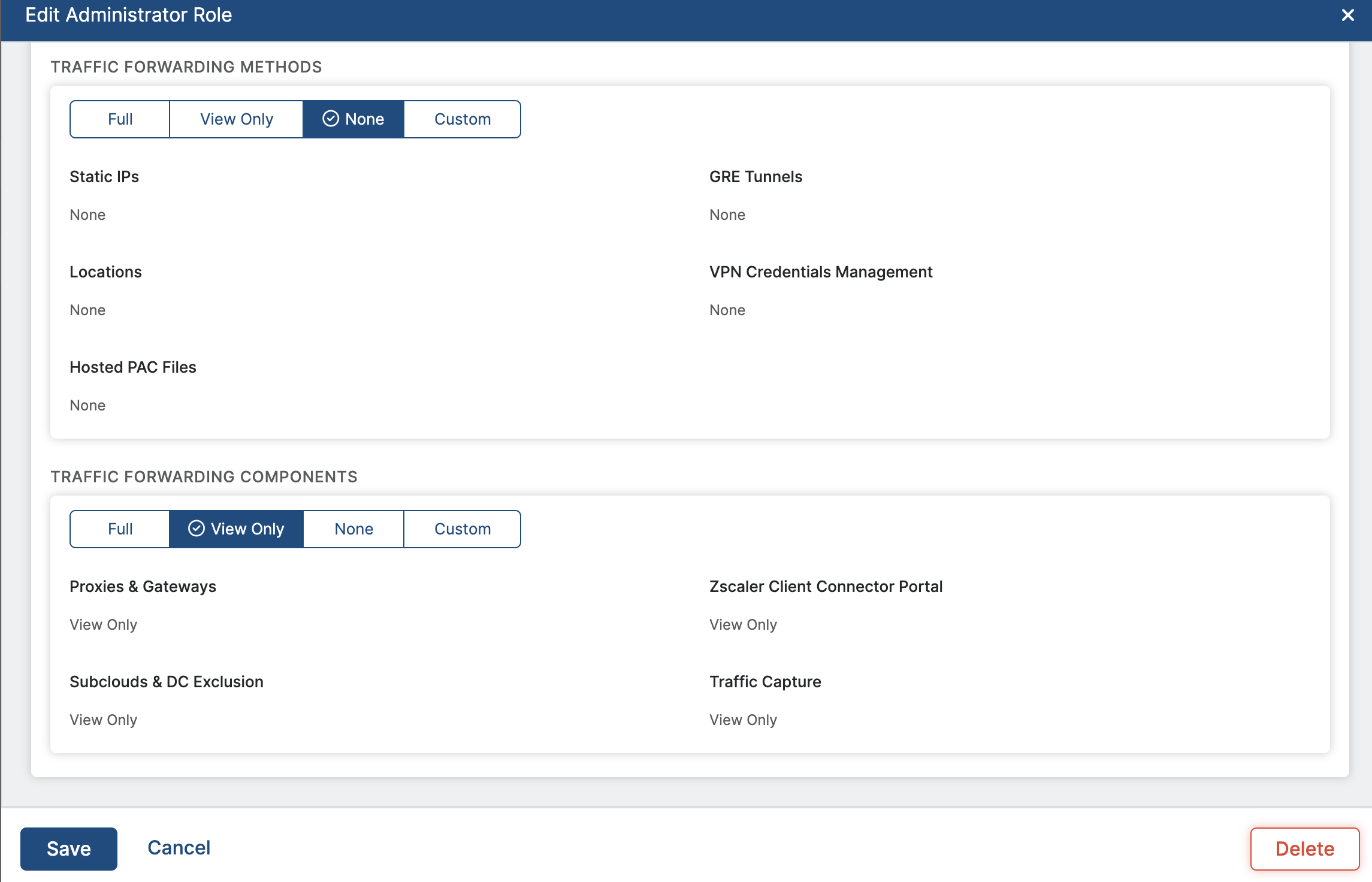
Task: Cancel editing the administrator role
Action: [179, 848]
